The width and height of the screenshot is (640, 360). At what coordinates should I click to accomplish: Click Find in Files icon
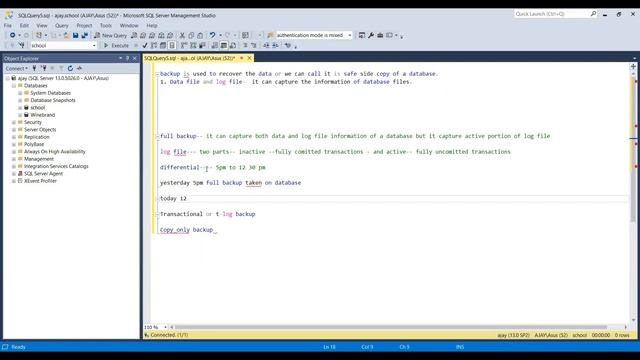[x=270, y=36]
